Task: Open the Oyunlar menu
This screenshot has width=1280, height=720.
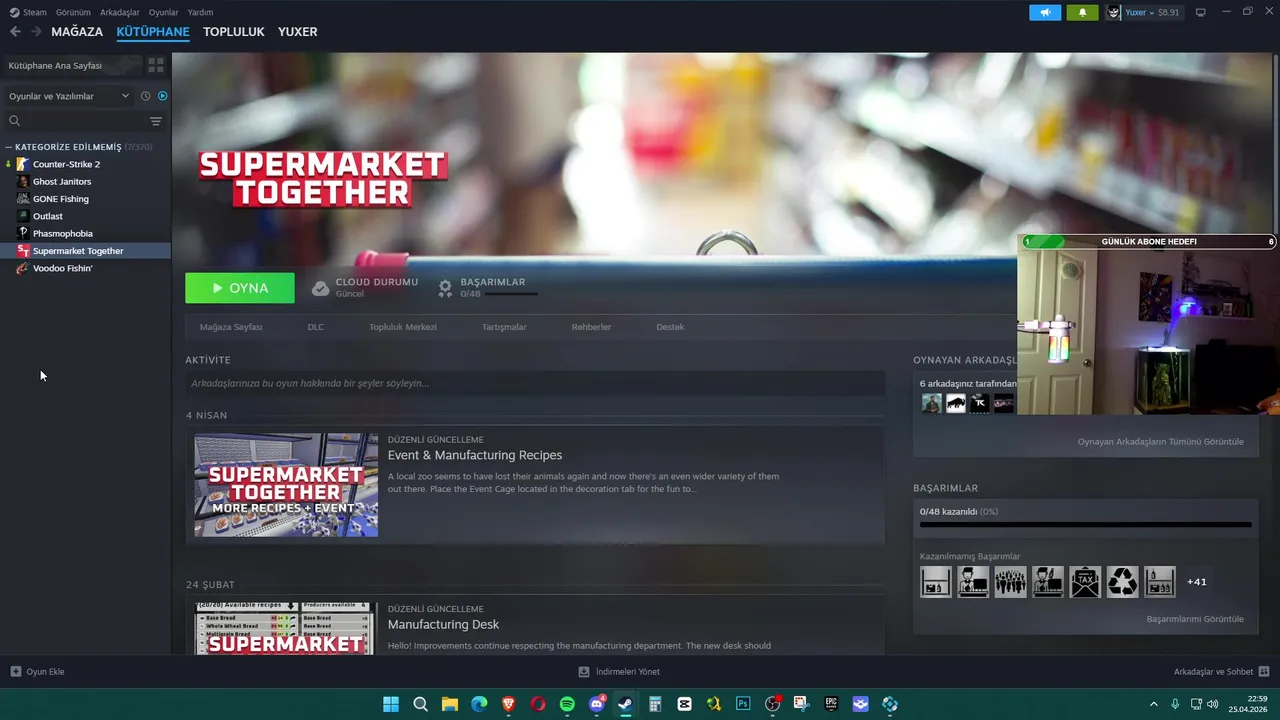Action: coord(164,12)
